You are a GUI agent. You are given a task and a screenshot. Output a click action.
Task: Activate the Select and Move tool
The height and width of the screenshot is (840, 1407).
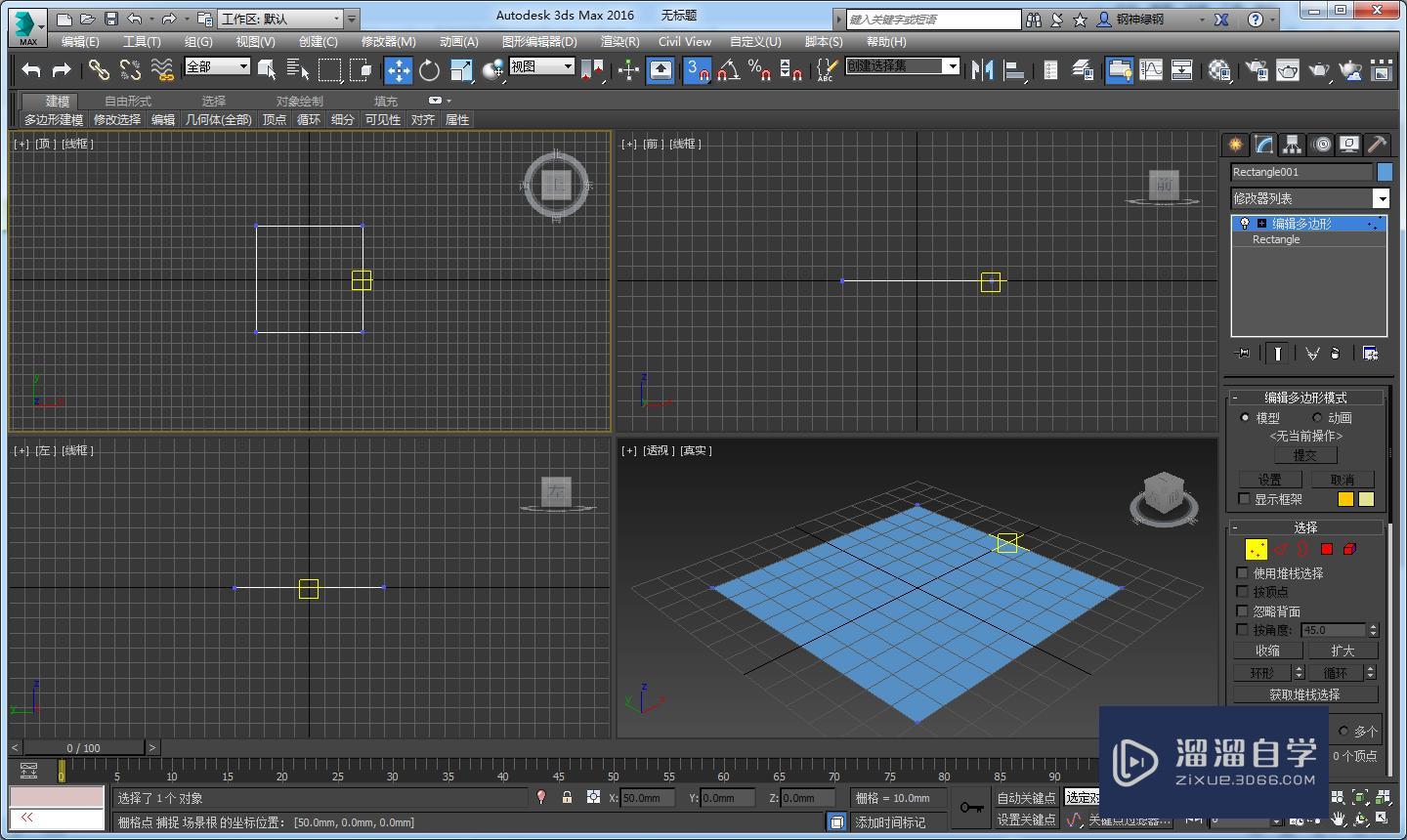point(399,69)
